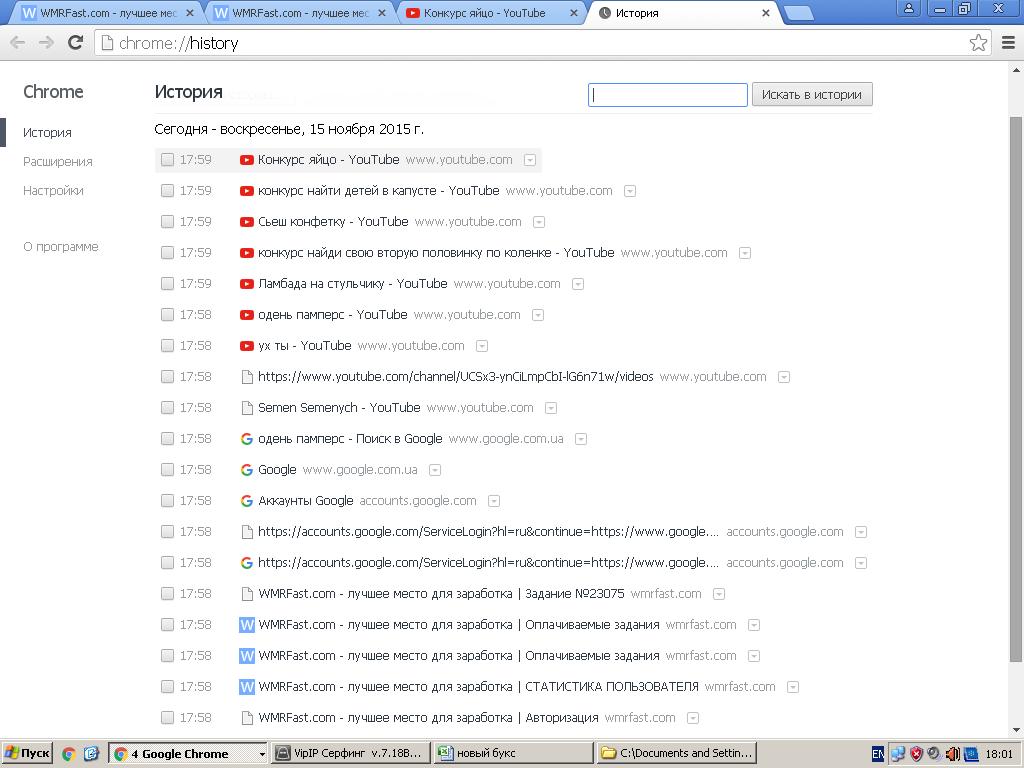Check the box for 'Сьеш конфетку - YouTube'
The image size is (1024, 768).
(167, 222)
